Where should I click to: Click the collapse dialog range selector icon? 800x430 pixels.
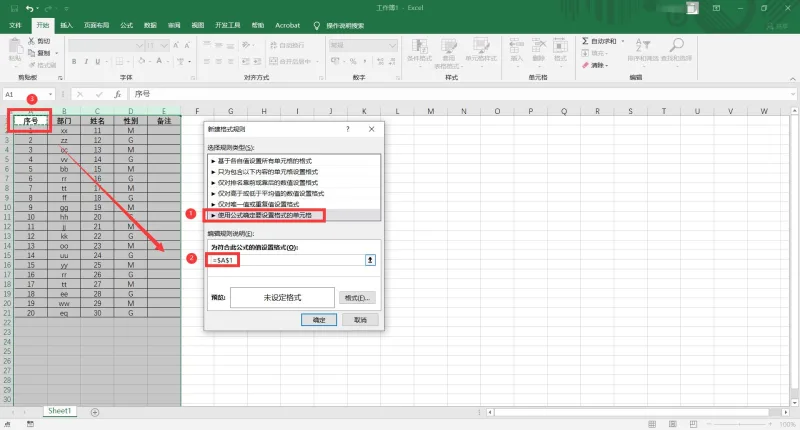click(370, 260)
